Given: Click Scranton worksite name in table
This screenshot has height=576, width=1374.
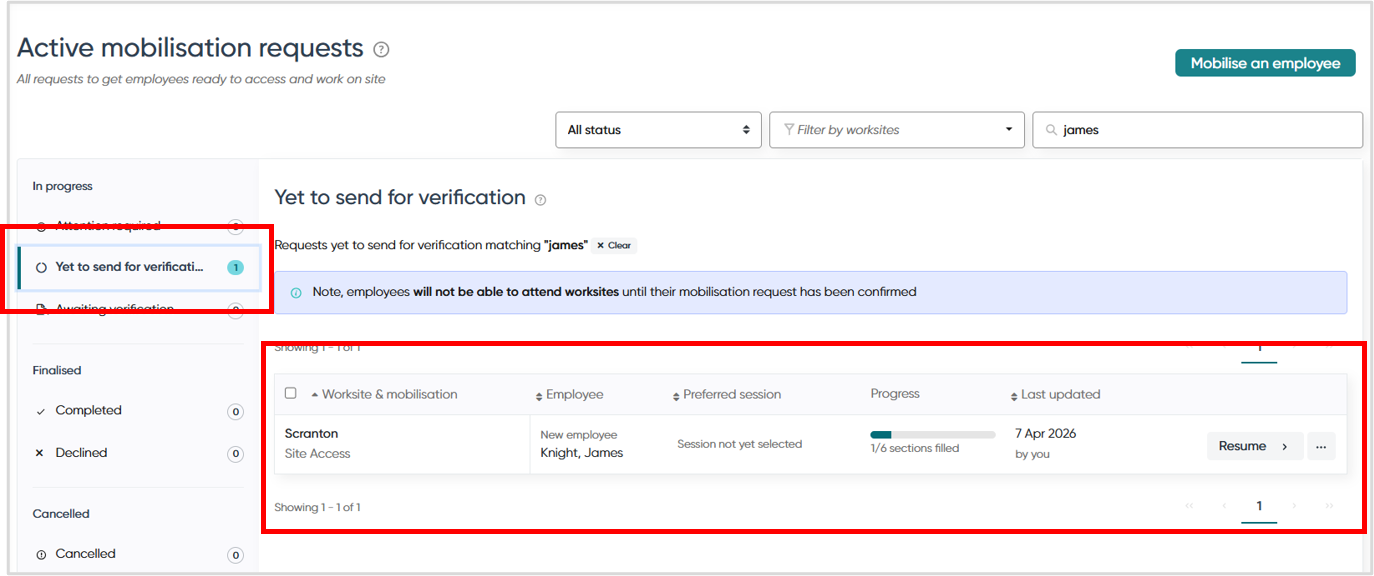Looking at the screenshot, I should tap(311, 434).
